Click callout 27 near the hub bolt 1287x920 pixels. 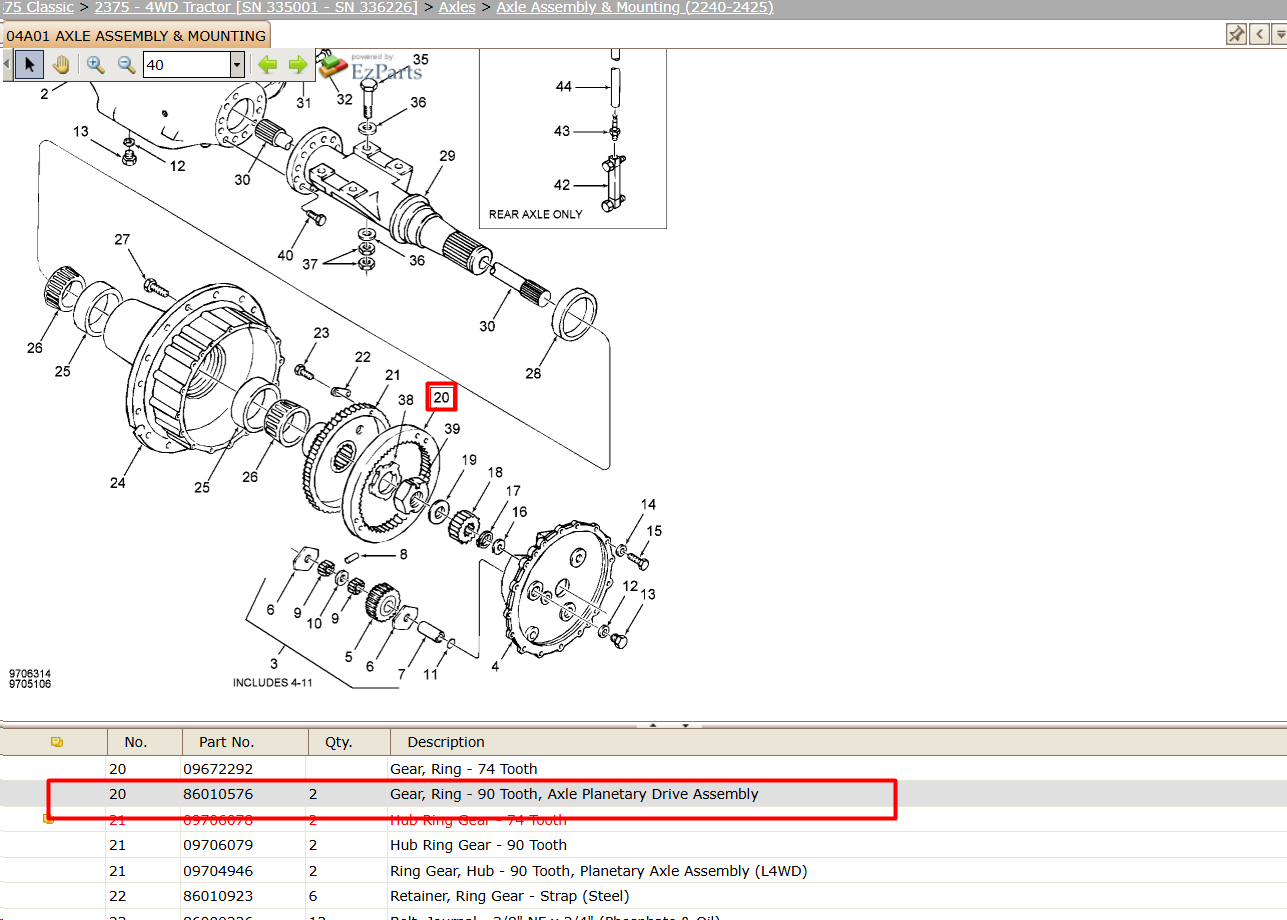(122, 240)
